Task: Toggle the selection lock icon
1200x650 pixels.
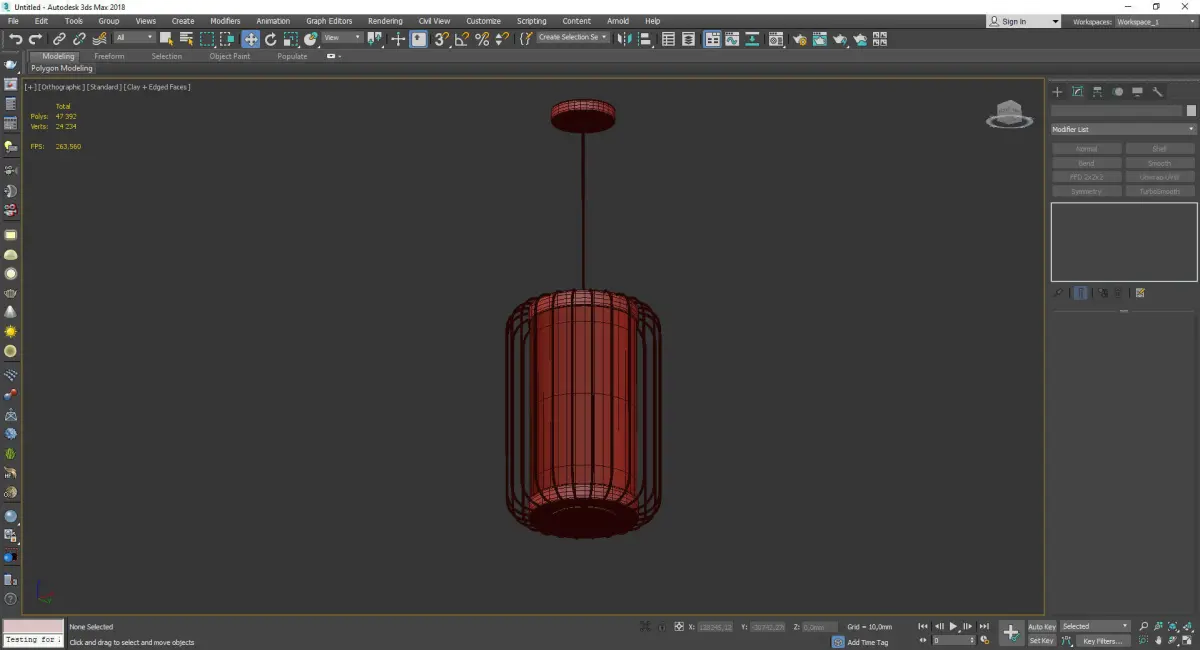Action: tap(660, 627)
